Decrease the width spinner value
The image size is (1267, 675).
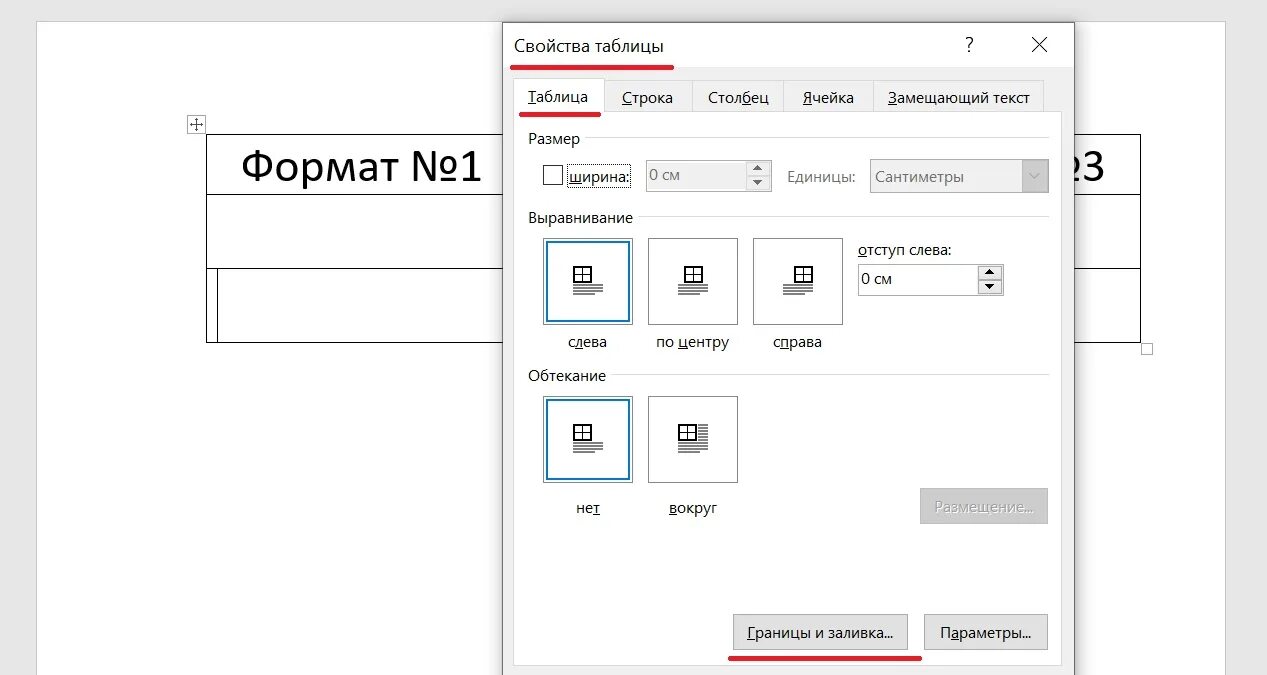[757, 183]
